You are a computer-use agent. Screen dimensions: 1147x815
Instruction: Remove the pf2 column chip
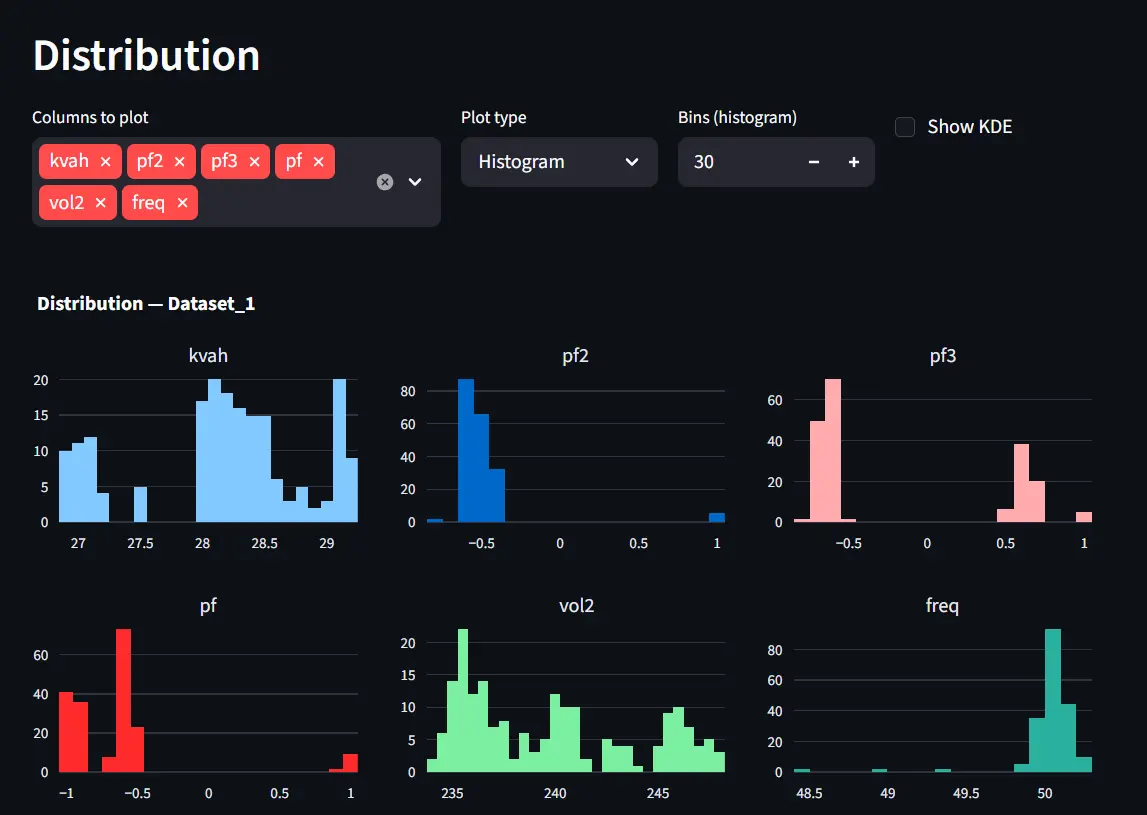(x=181, y=161)
